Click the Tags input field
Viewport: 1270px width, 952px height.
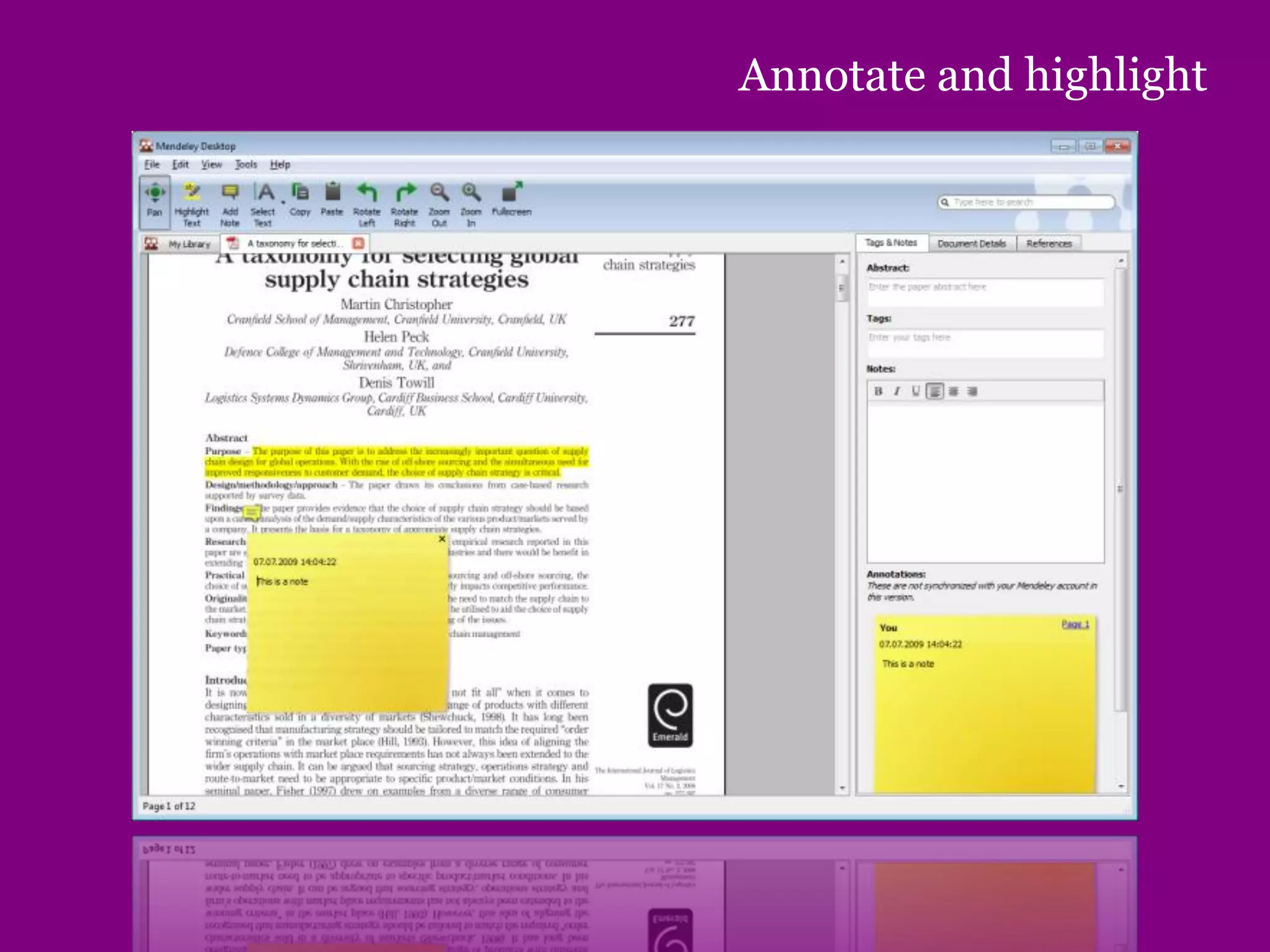tap(985, 343)
